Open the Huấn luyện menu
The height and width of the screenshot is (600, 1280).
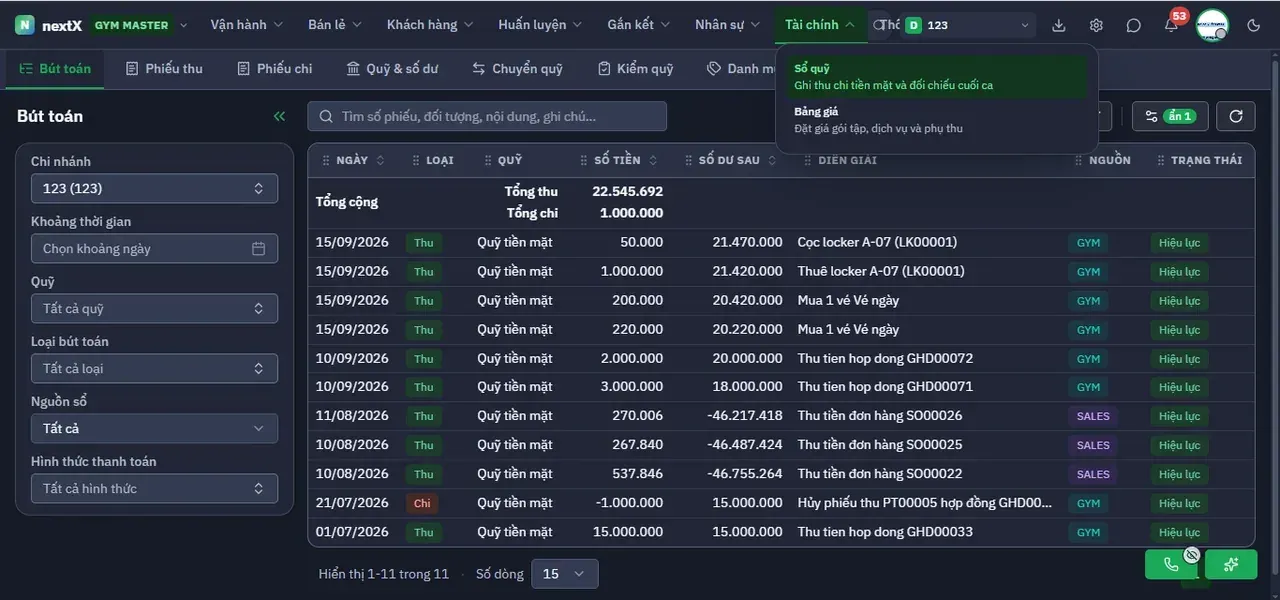pos(541,25)
